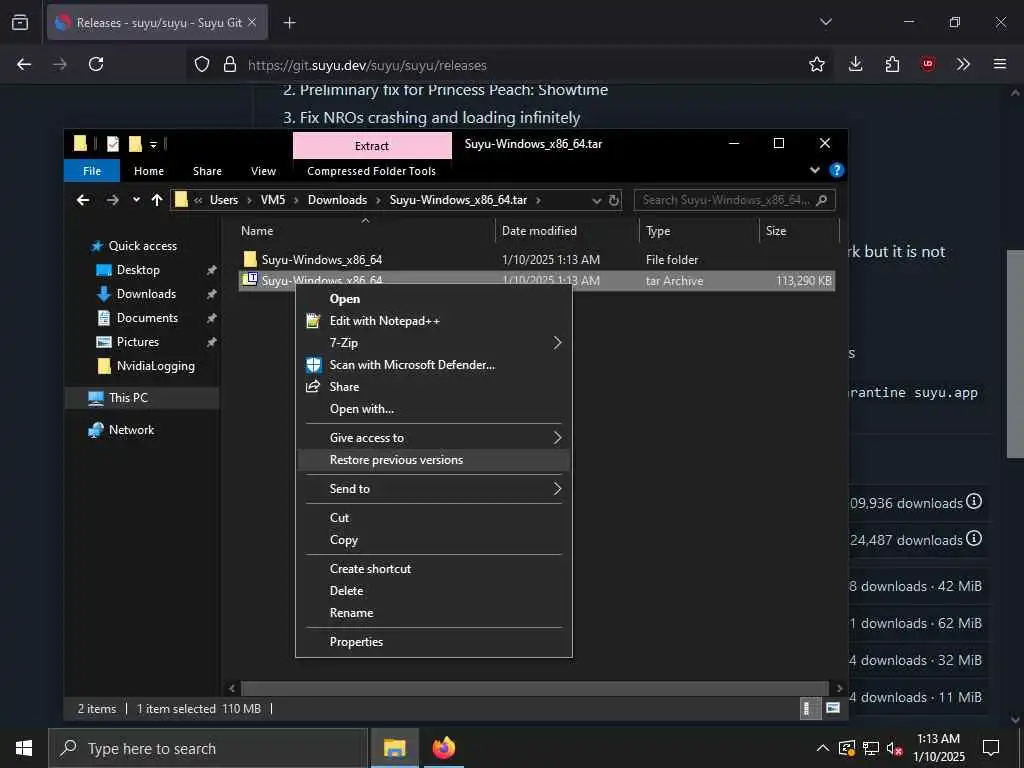Select the Suyu-Windows_x86_64 file folder row
The height and width of the screenshot is (768, 1024).
pyautogui.click(x=537, y=259)
